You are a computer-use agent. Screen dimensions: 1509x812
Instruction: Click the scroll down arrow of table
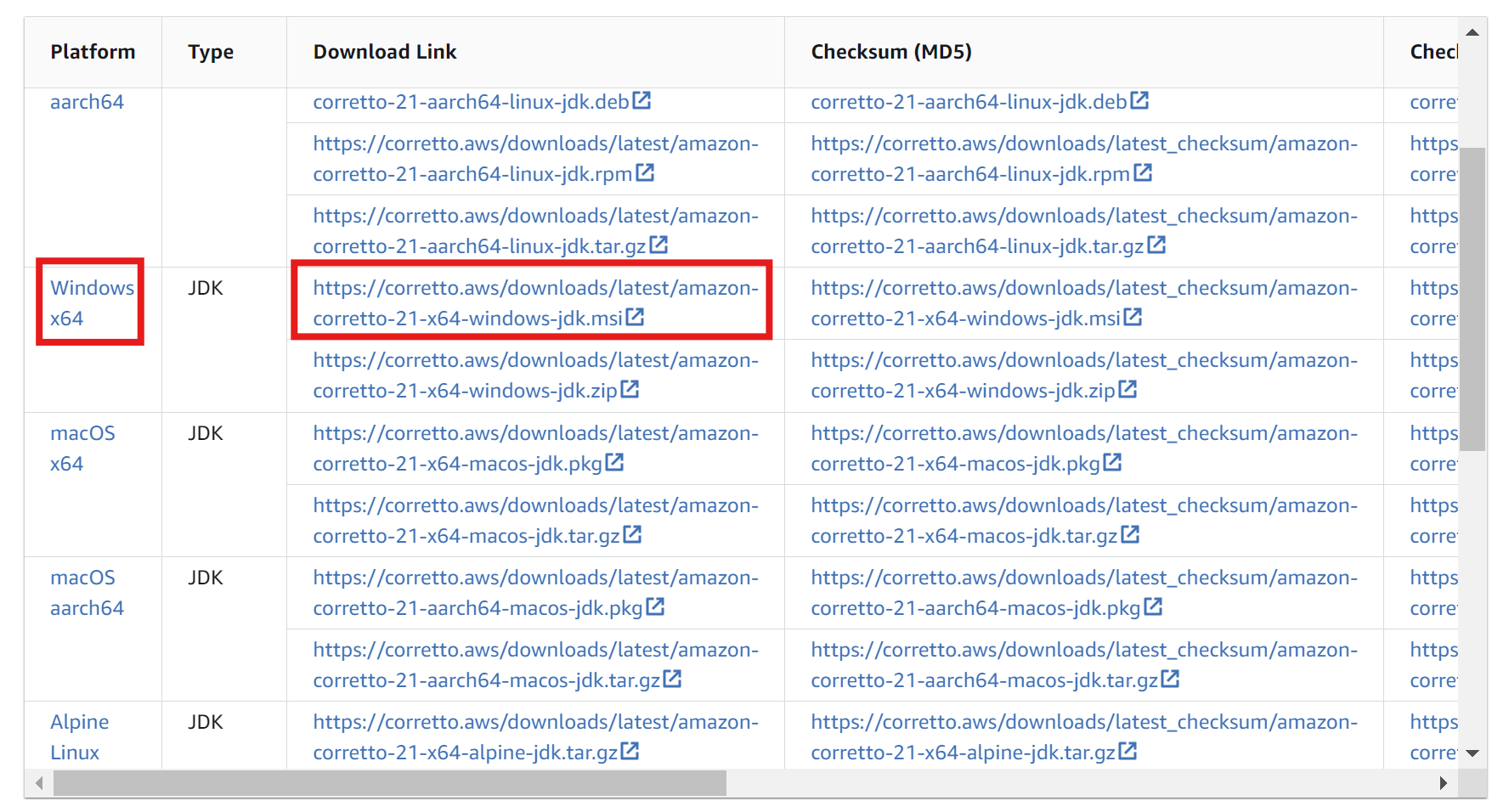1472,753
